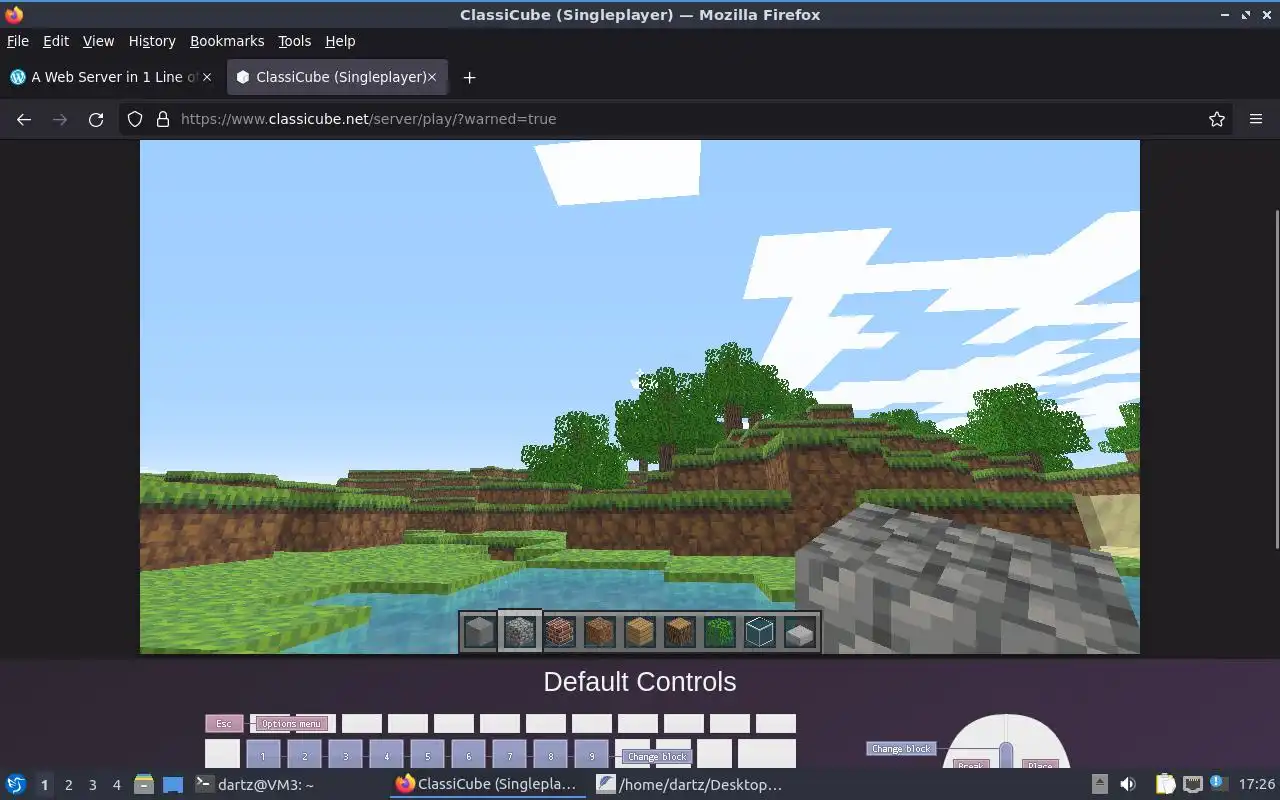The image size is (1280, 800).
Task: Select the red brick block in the hotbar
Action: (x=560, y=631)
